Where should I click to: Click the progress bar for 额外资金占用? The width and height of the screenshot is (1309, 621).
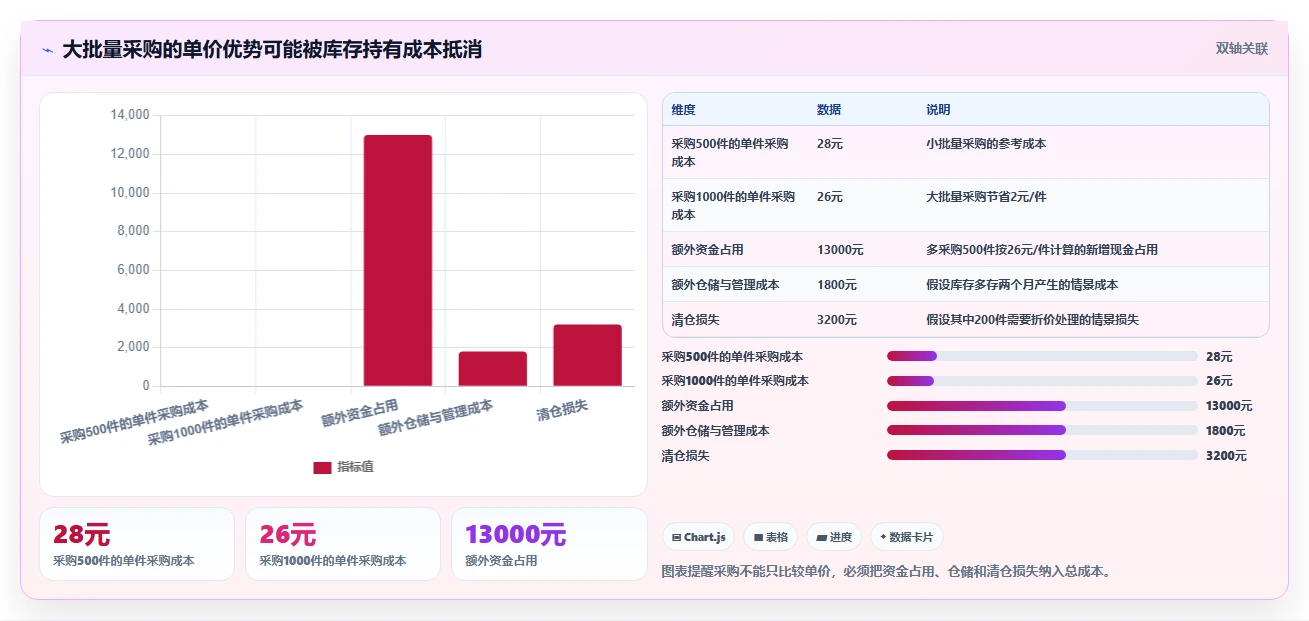[x=1042, y=406]
